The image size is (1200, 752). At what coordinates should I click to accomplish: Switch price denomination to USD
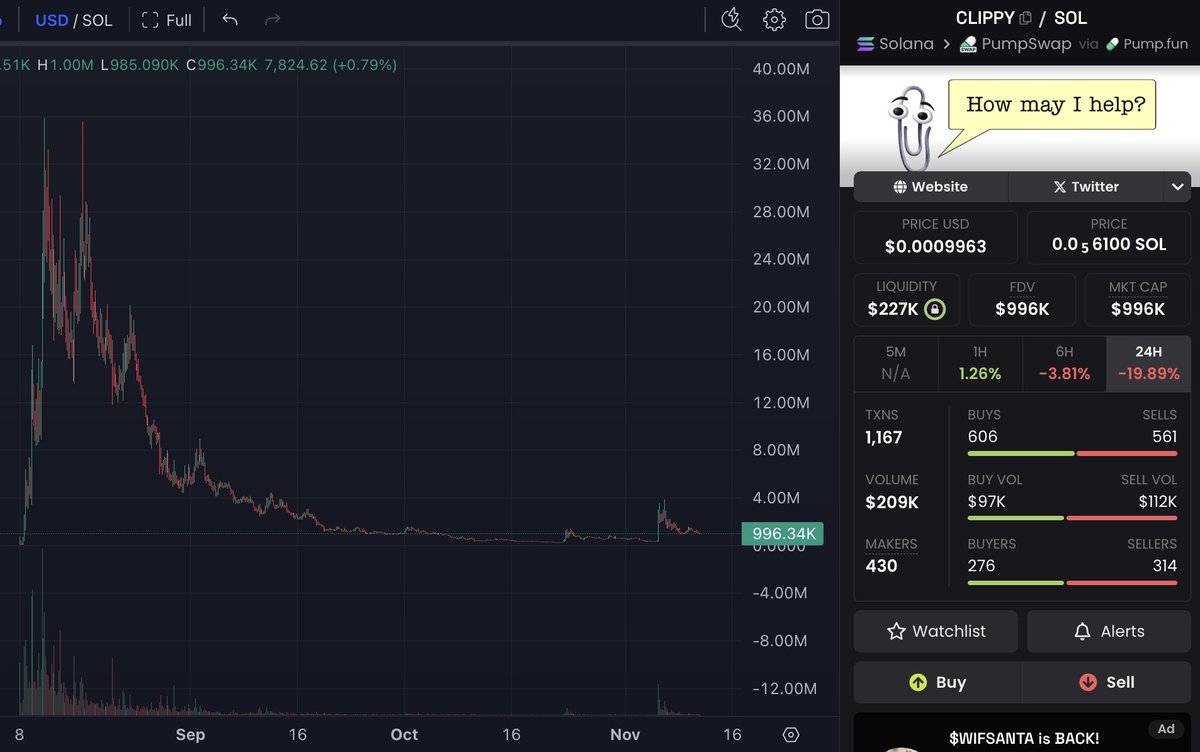tap(51, 20)
